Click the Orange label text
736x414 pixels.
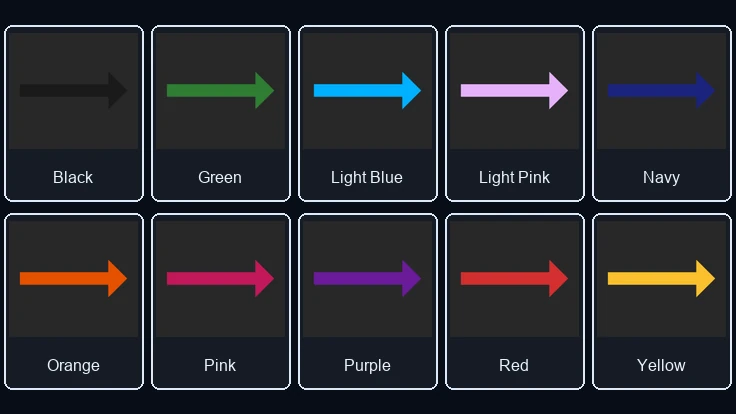pos(73,365)
